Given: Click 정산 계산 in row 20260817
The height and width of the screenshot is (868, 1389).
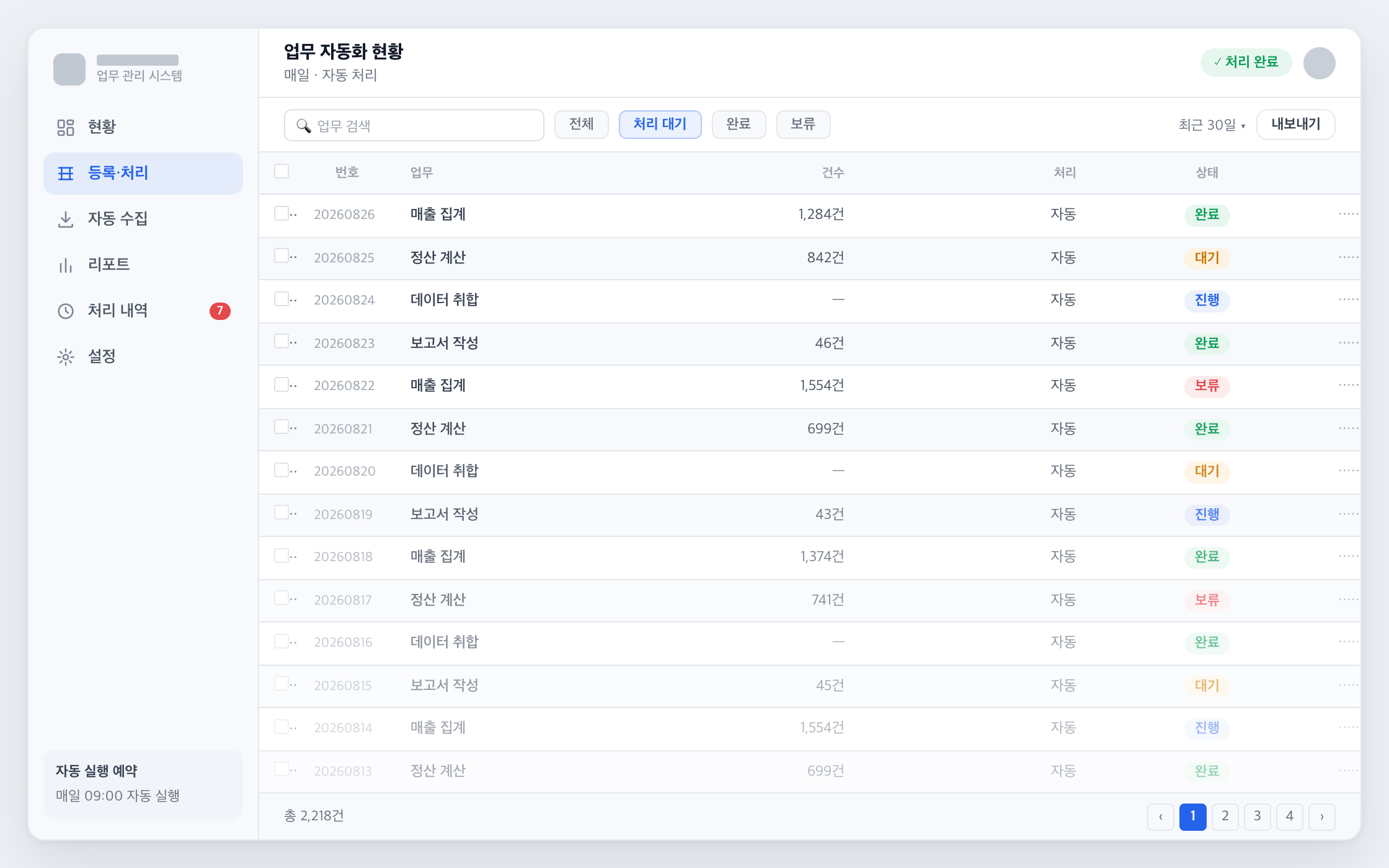Looking at the screenshot, I should pyautogui.click(x=438, y=600).
